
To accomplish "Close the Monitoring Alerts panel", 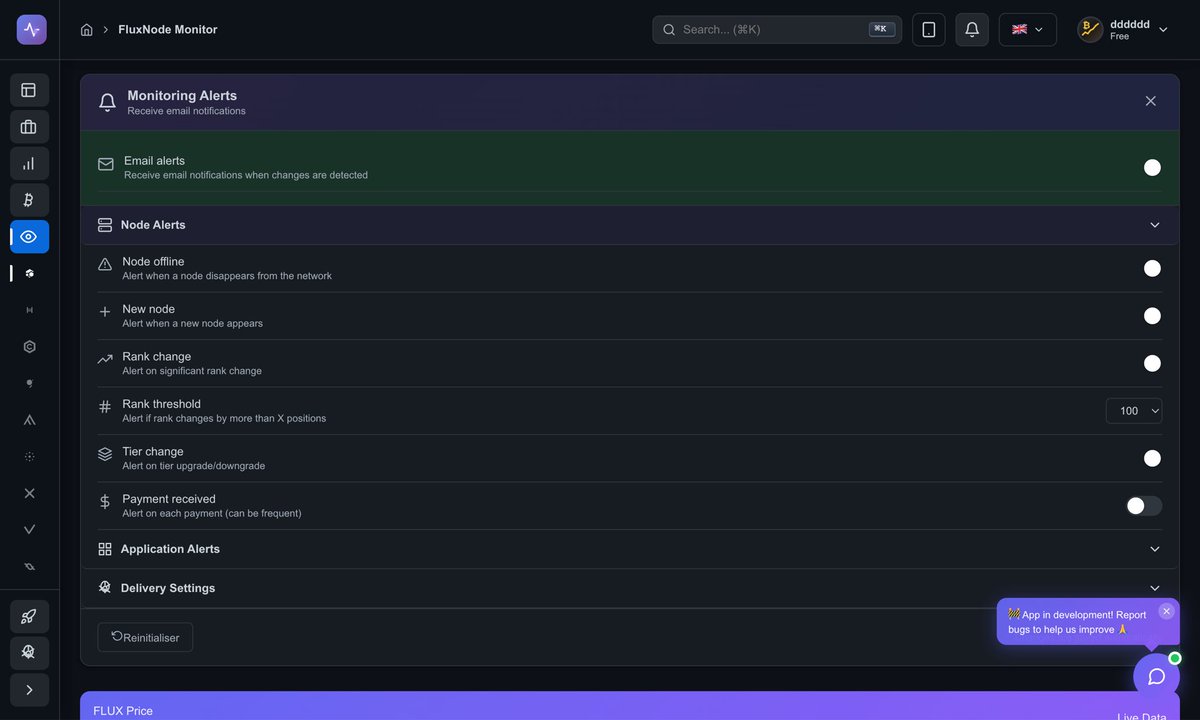I will point(1150,101).
